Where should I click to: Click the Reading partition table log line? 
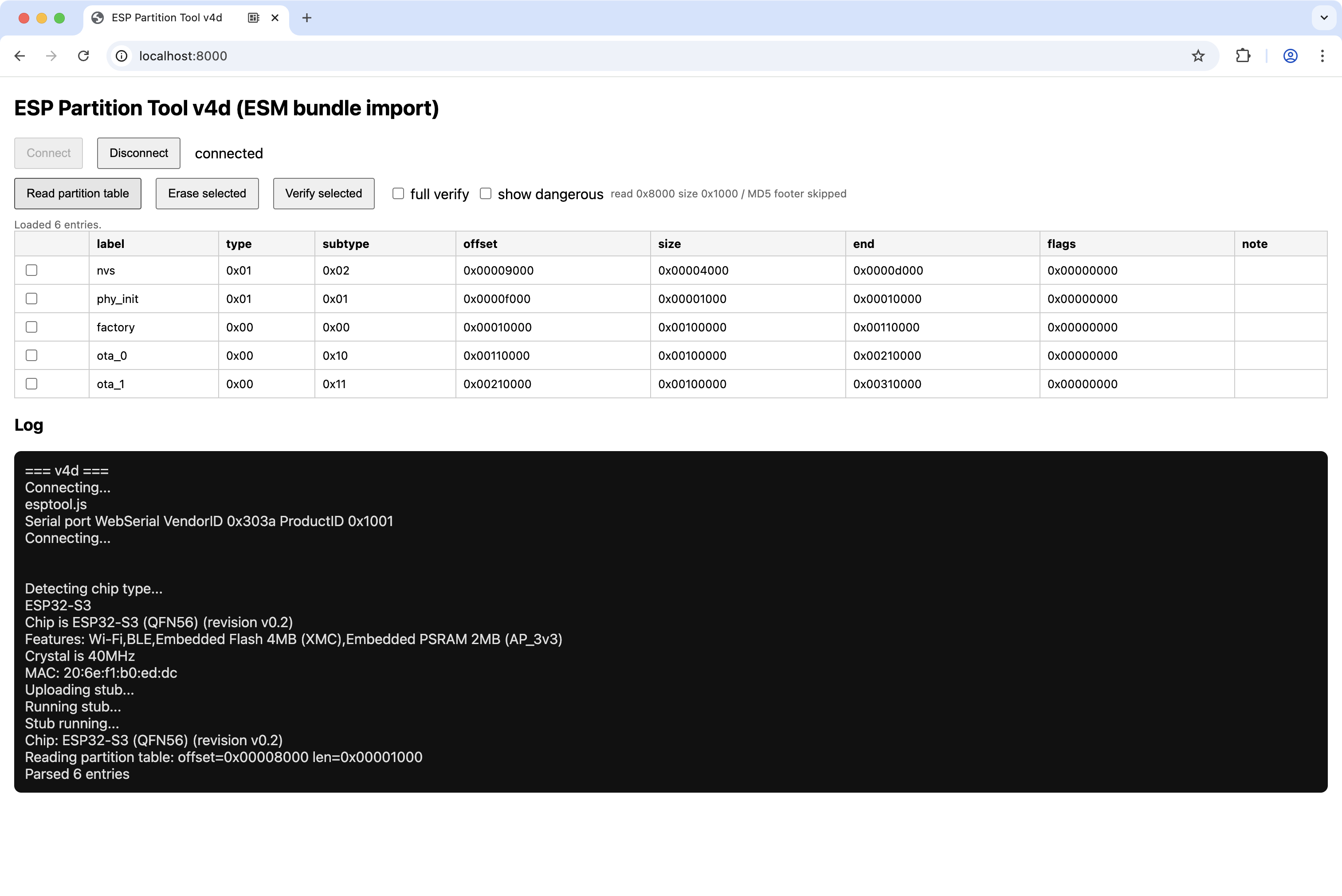(224, 757)
